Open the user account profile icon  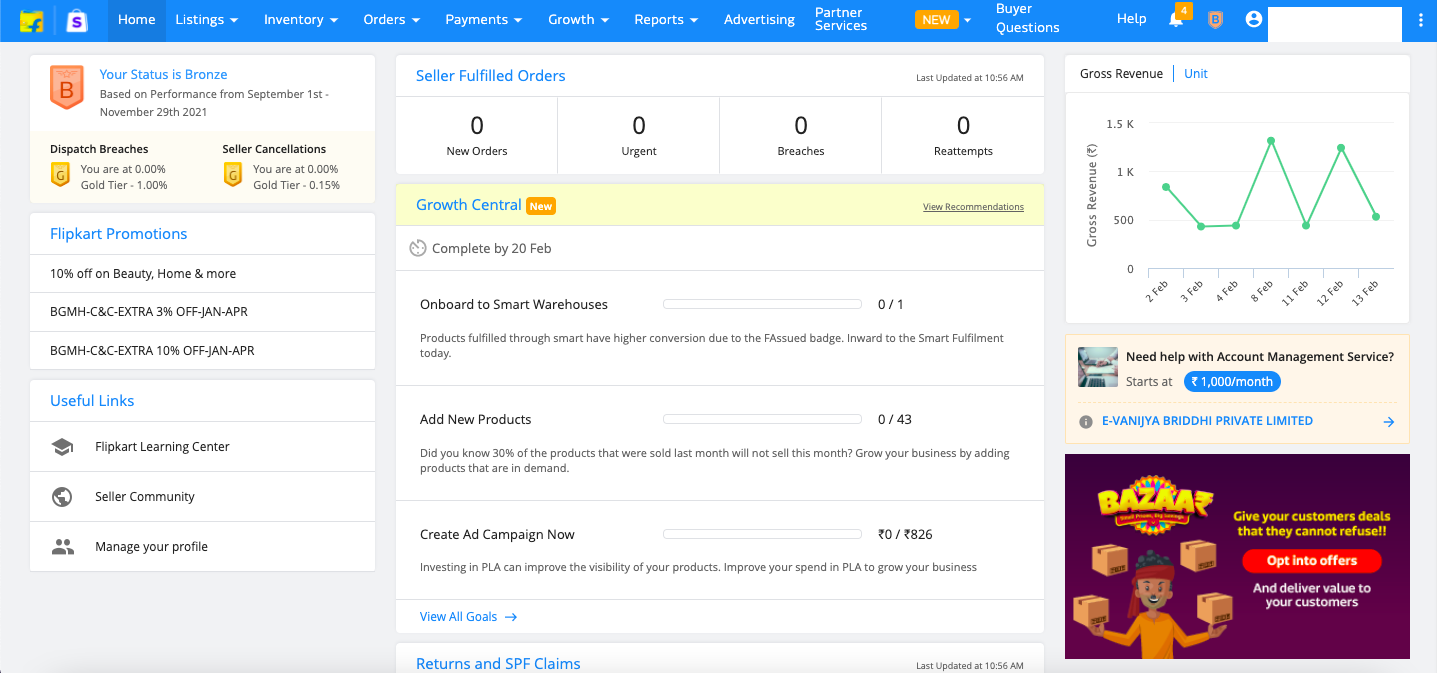(1254, 19)
